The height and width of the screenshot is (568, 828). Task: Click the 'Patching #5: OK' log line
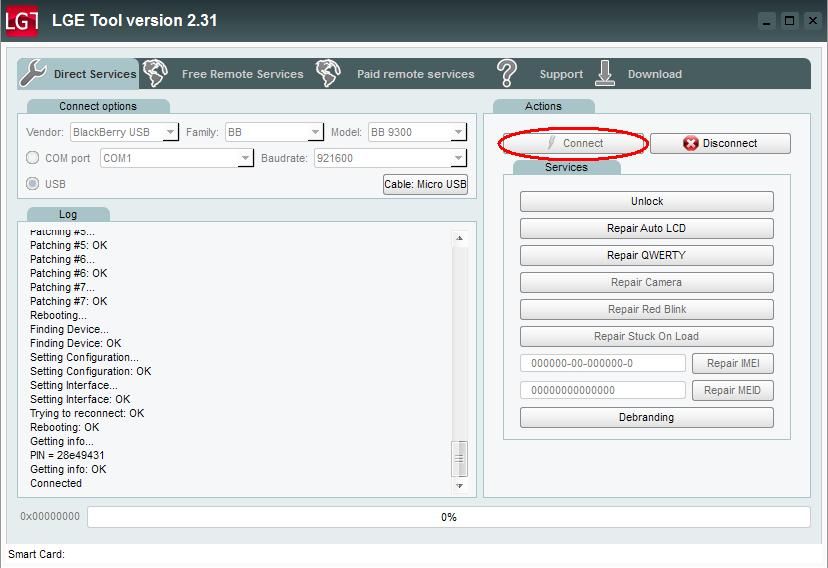click(x=69, y=245)
